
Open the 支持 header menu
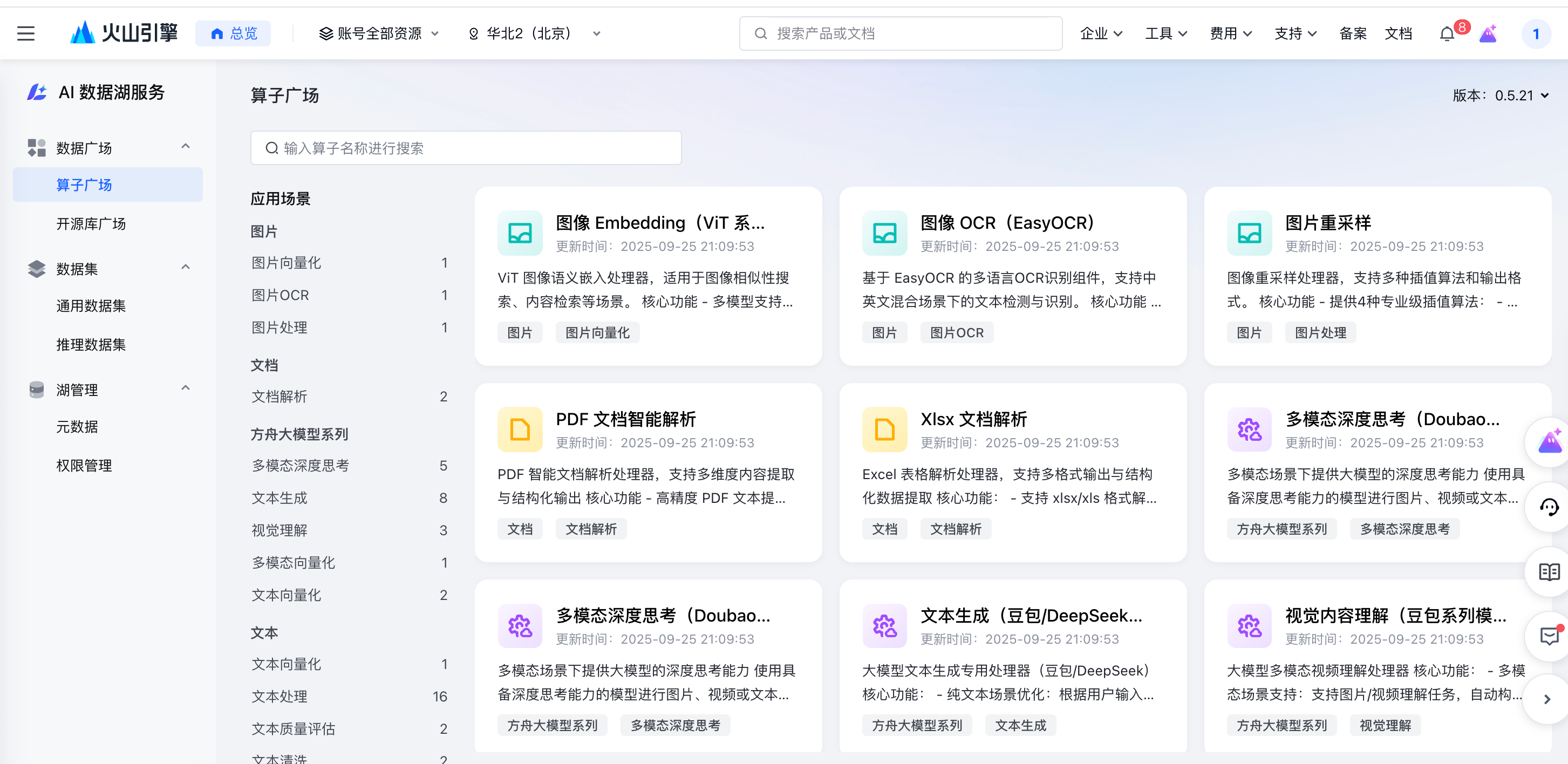click(x=1296, y=33)
